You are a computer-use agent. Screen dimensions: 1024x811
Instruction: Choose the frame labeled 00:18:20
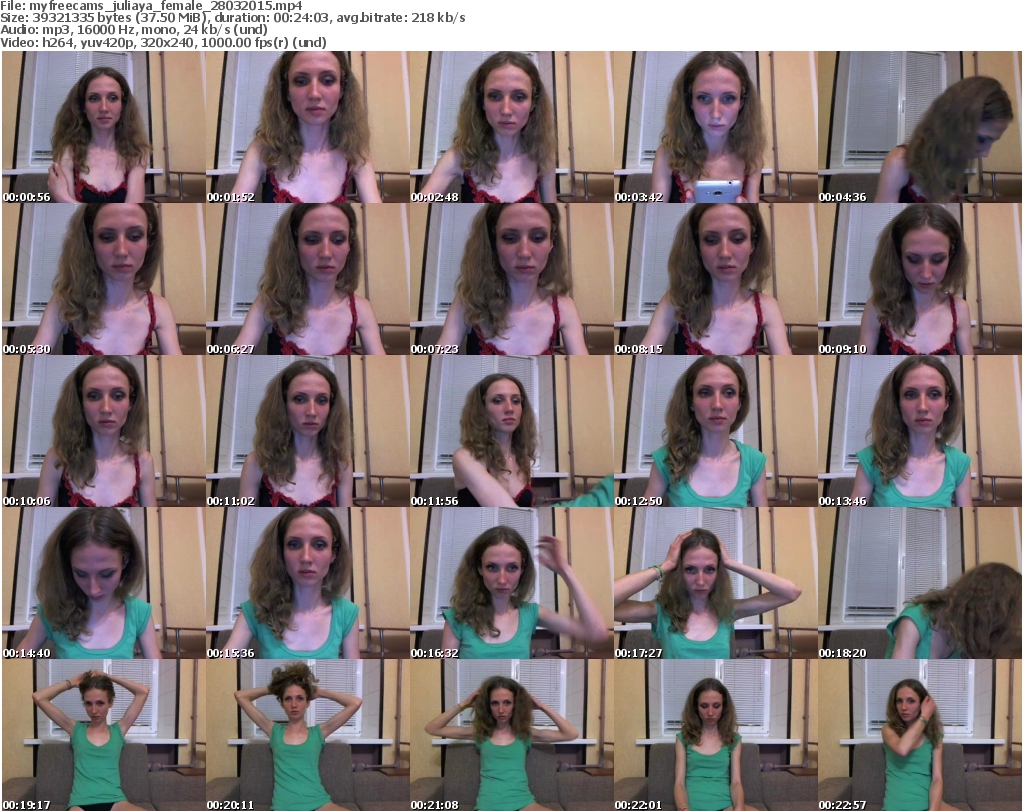920,584
